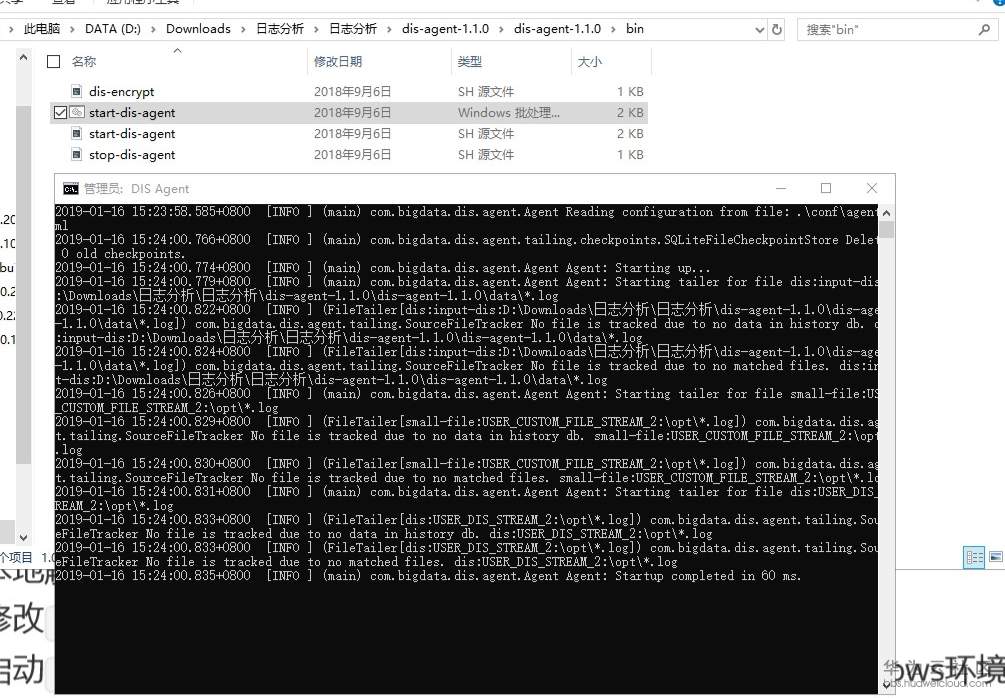
Task: Click the start-dis-agent batch file icon
Action: coord(76,112)
